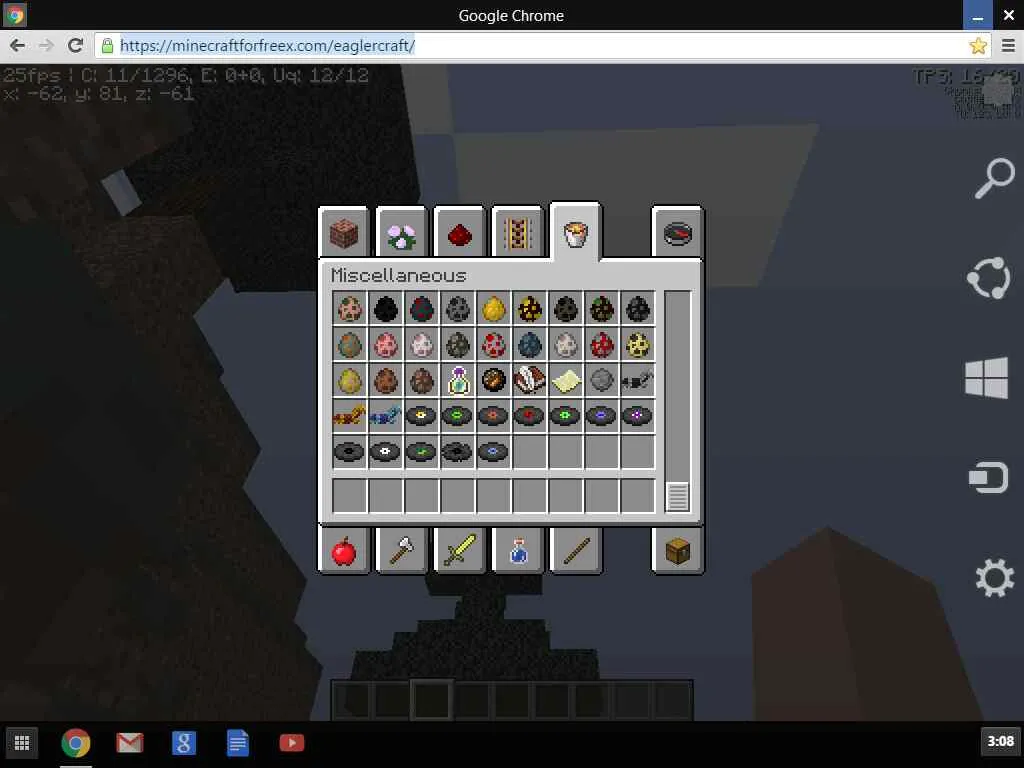The height and width of the screenshot is (768, 1024).
Task: Open YouTube from the taskbar
Action: (291, 743)
